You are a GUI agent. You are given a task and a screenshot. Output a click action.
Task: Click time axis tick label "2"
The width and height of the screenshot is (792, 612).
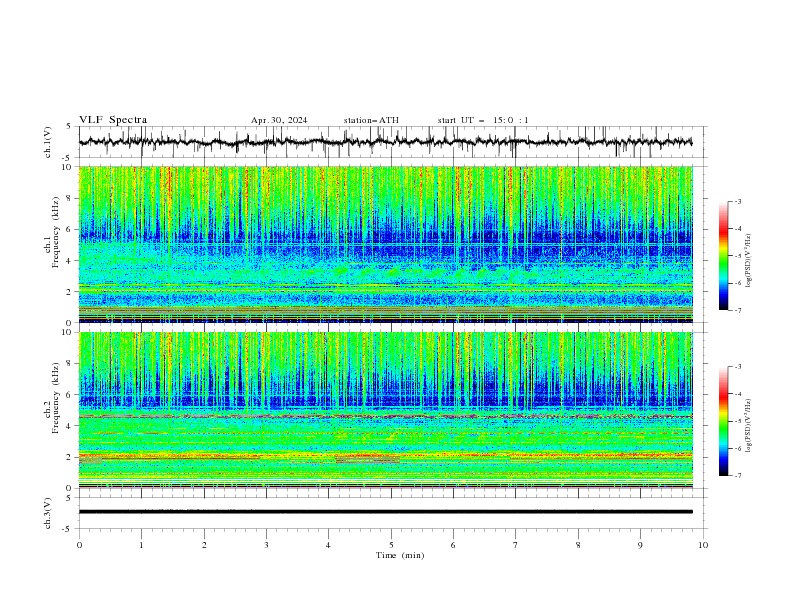tap(204, 545)
